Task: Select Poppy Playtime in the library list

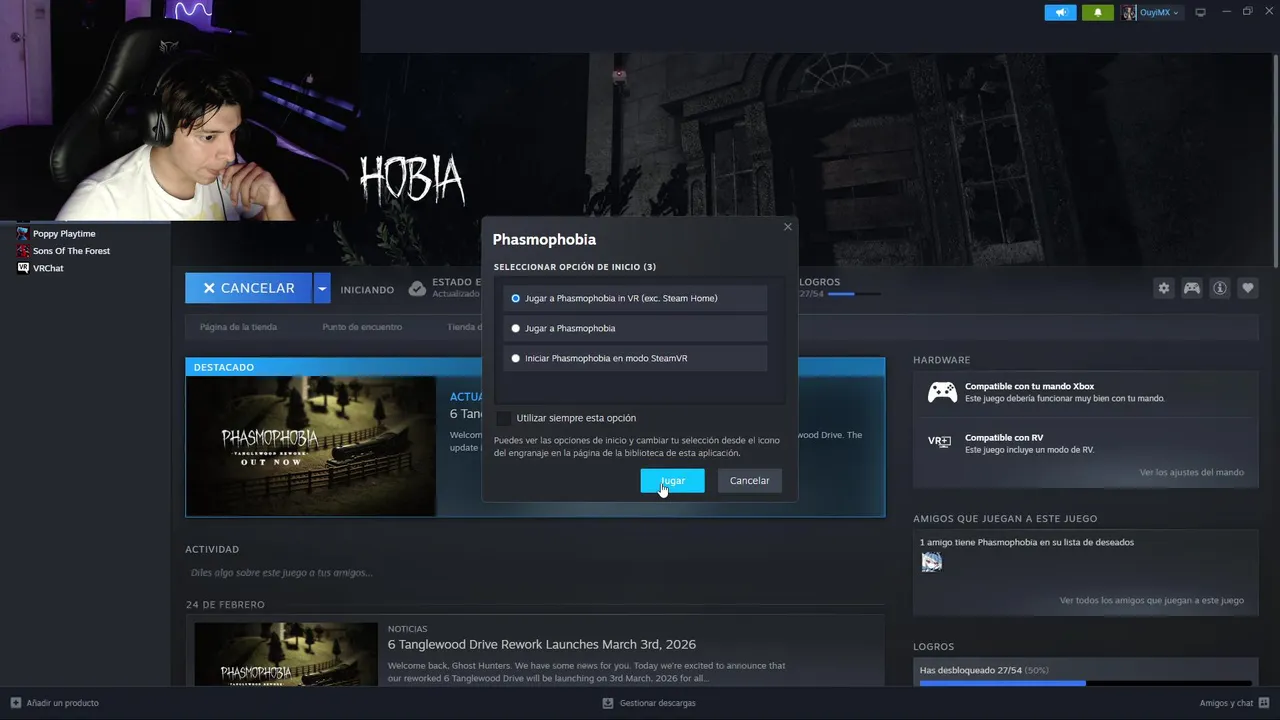Action: [64, 234]
